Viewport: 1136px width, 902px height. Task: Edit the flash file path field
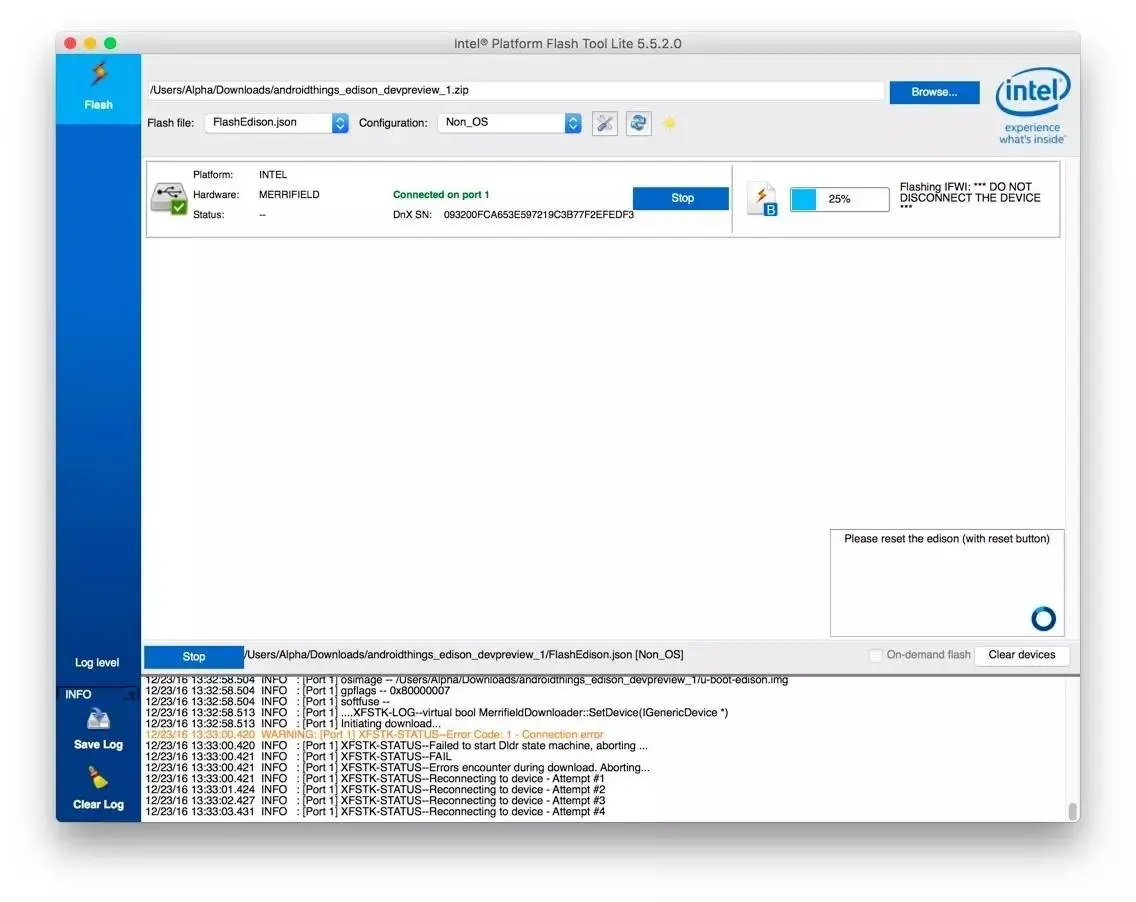515,91
